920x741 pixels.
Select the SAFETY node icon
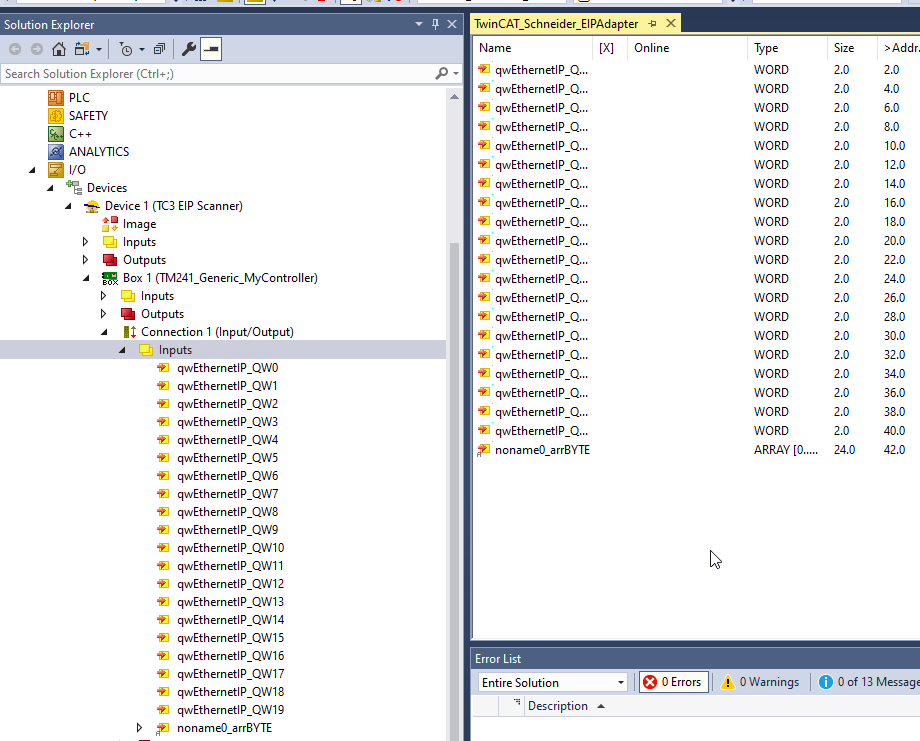(56, 116)
